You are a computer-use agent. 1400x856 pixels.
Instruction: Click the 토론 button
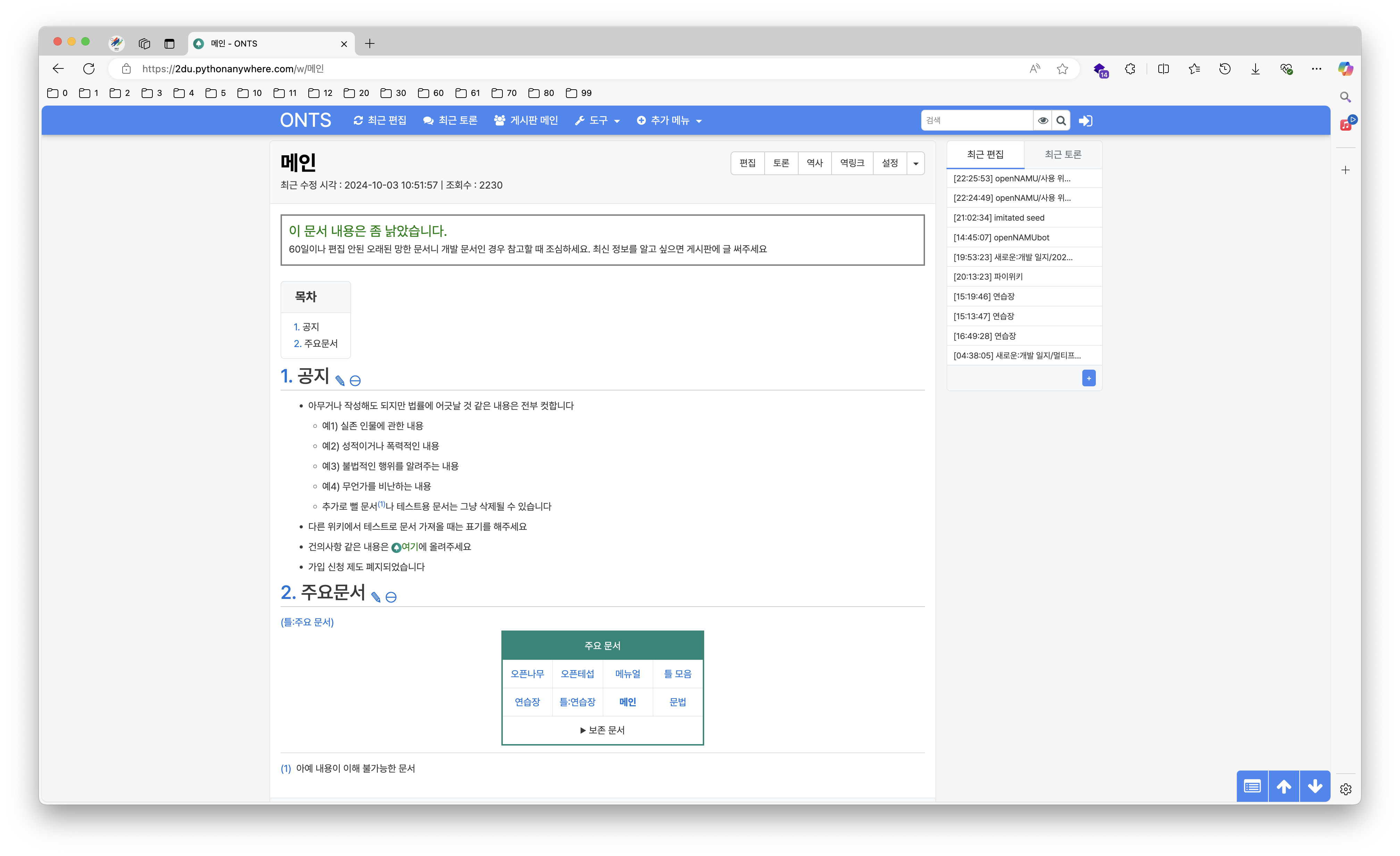[781, 163]
